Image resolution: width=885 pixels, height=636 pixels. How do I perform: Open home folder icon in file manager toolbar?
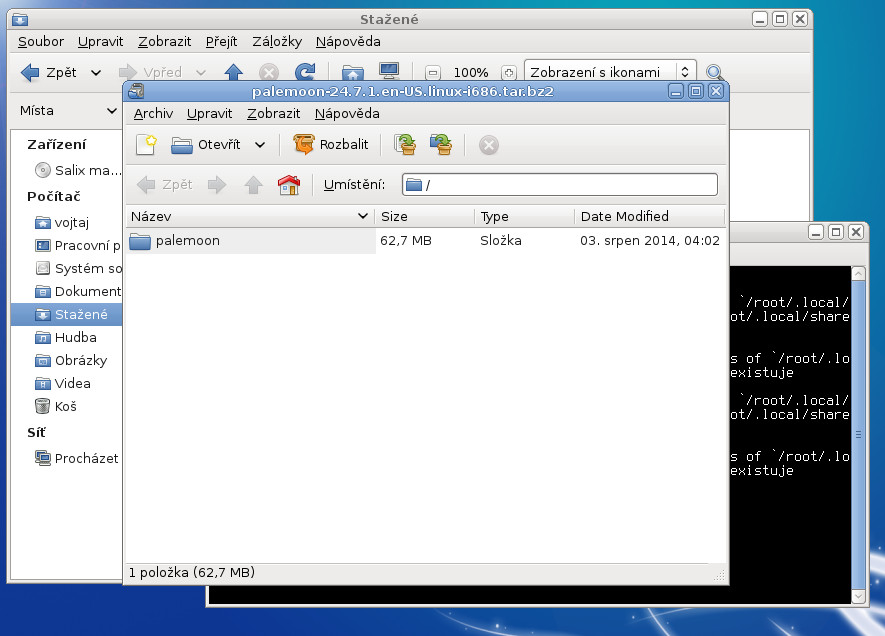[353, 72]
